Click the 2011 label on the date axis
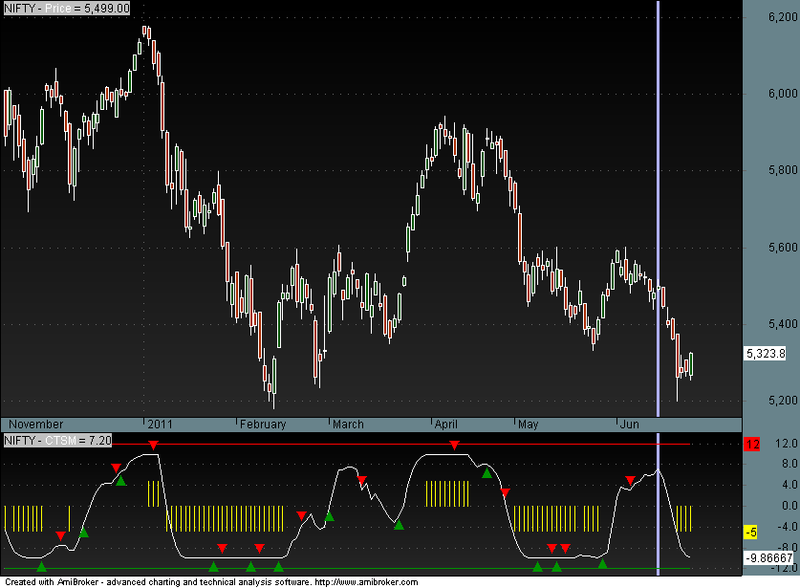 pos(160,424)
